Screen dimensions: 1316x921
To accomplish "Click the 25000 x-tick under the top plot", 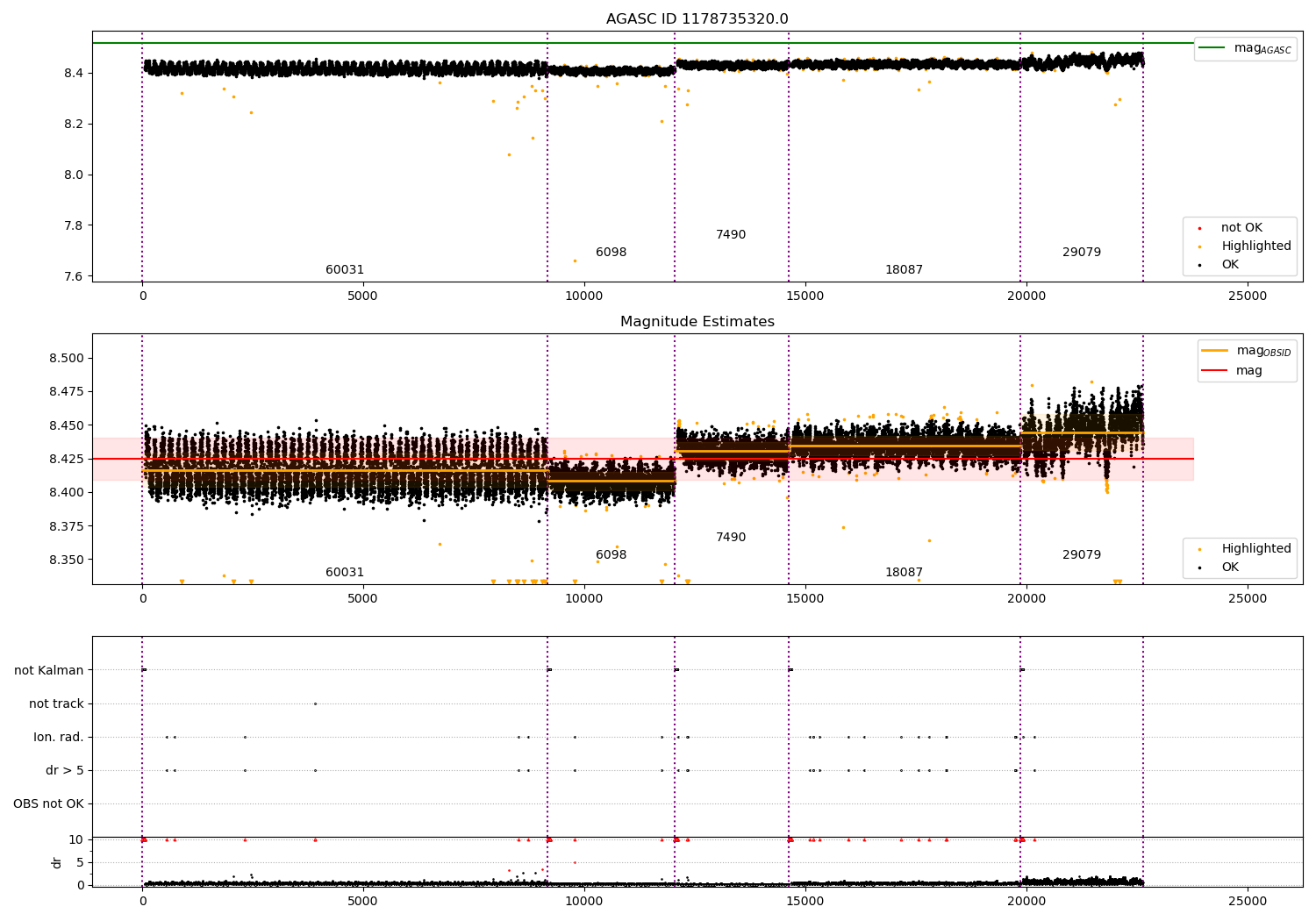I will click(1247, 296).
